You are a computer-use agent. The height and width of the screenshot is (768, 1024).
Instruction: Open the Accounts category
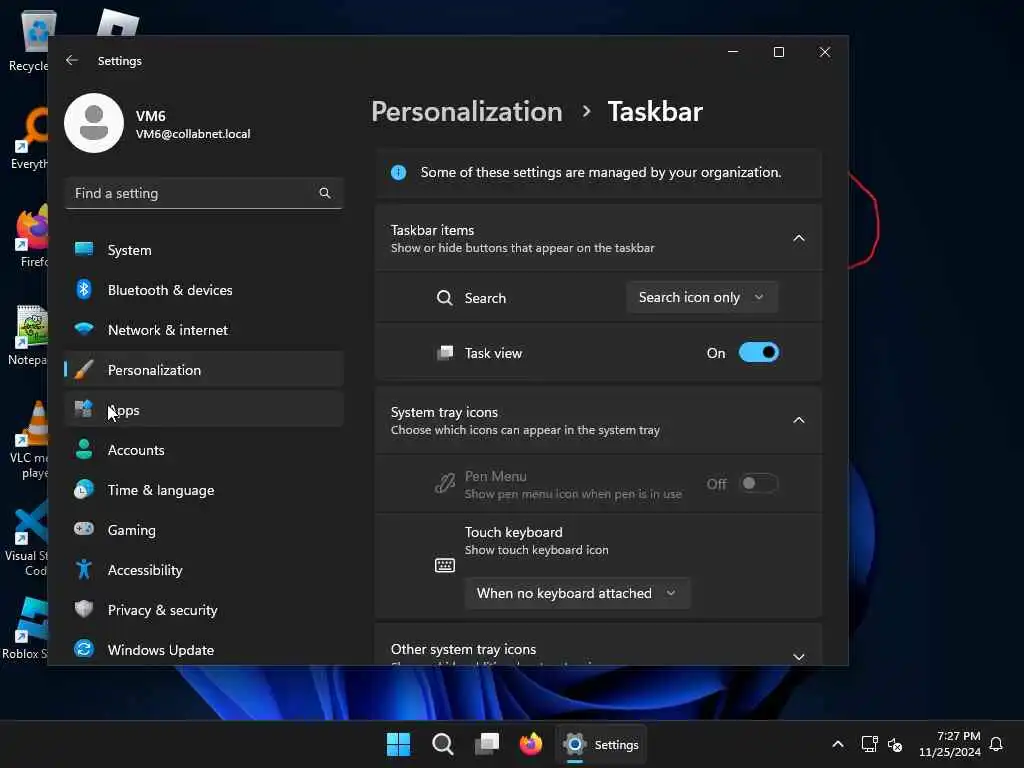click(x=204, y=450)
